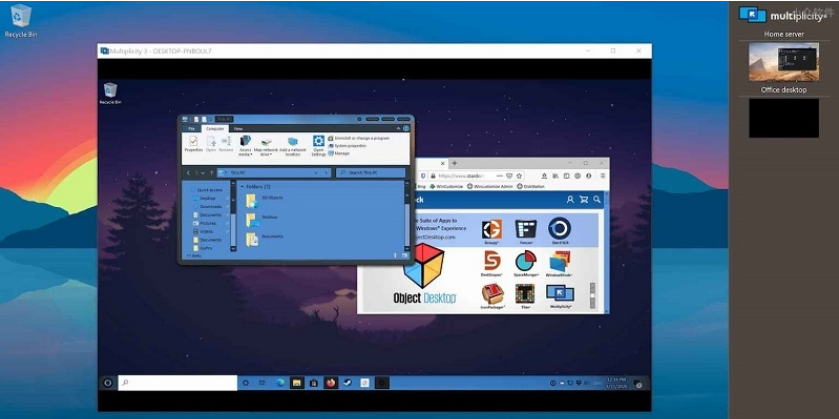Open the WindowBlinds app icon
Screen dimensions: 839x419
(559, 262)
